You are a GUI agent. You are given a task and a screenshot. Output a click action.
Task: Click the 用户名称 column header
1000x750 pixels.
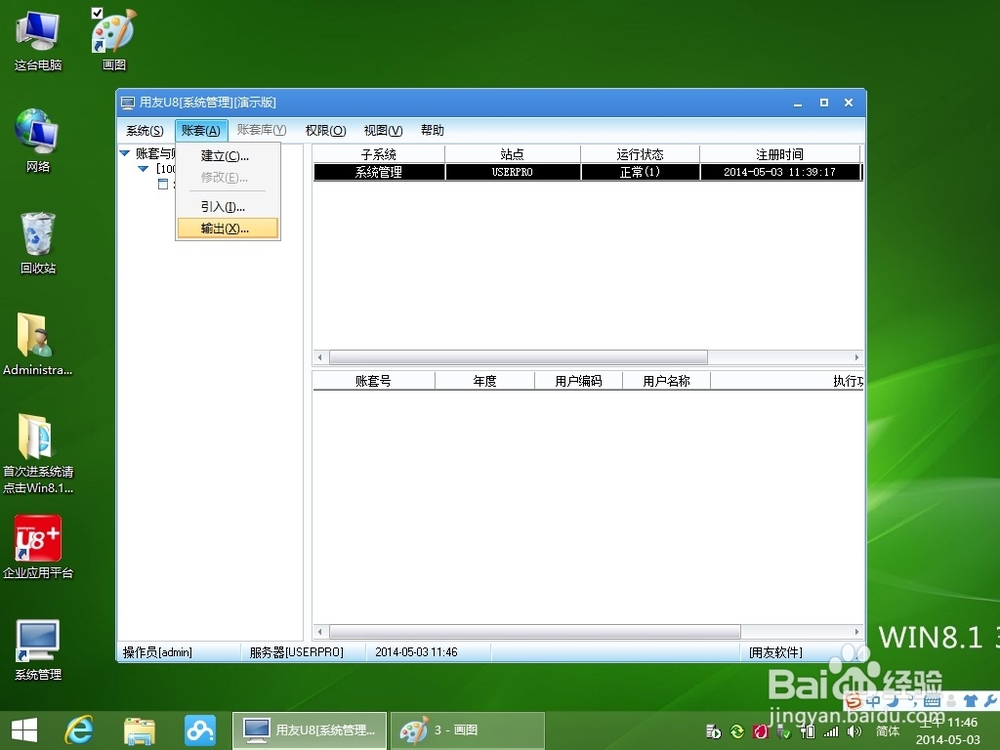click(666, 381)
